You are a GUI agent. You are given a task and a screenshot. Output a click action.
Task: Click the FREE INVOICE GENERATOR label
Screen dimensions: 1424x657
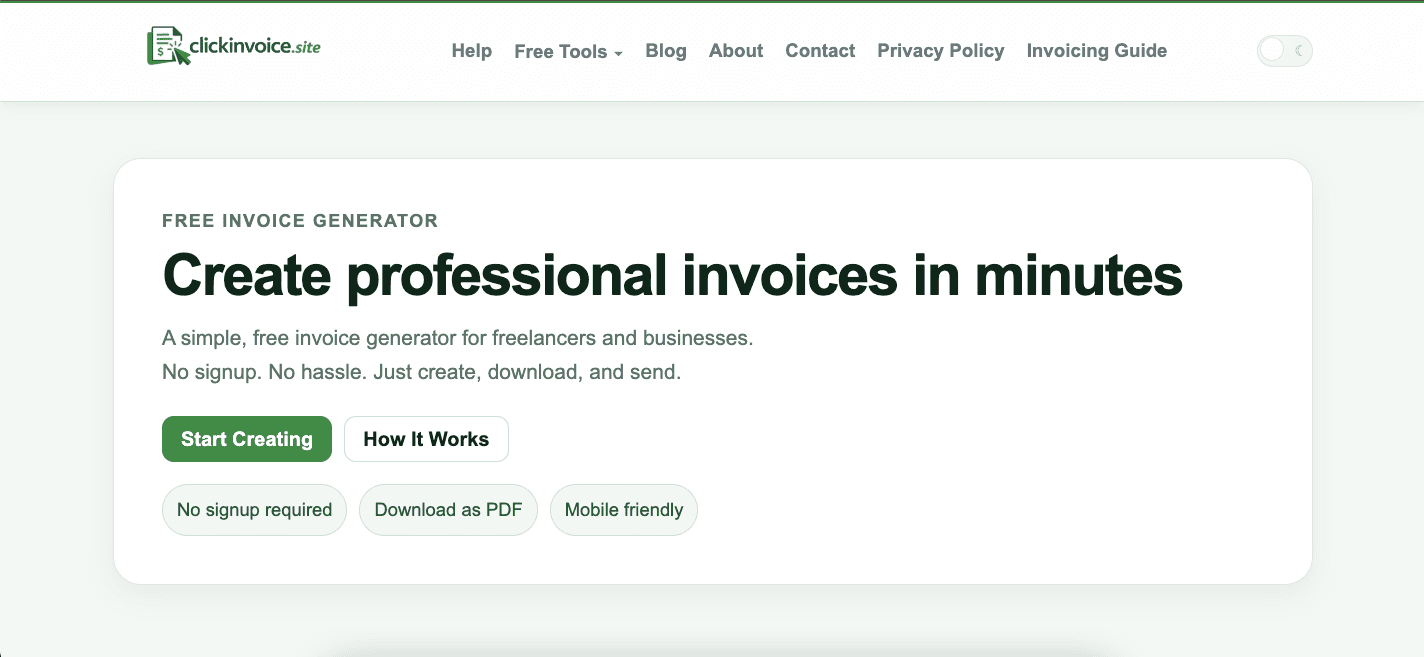pos(300,221)
